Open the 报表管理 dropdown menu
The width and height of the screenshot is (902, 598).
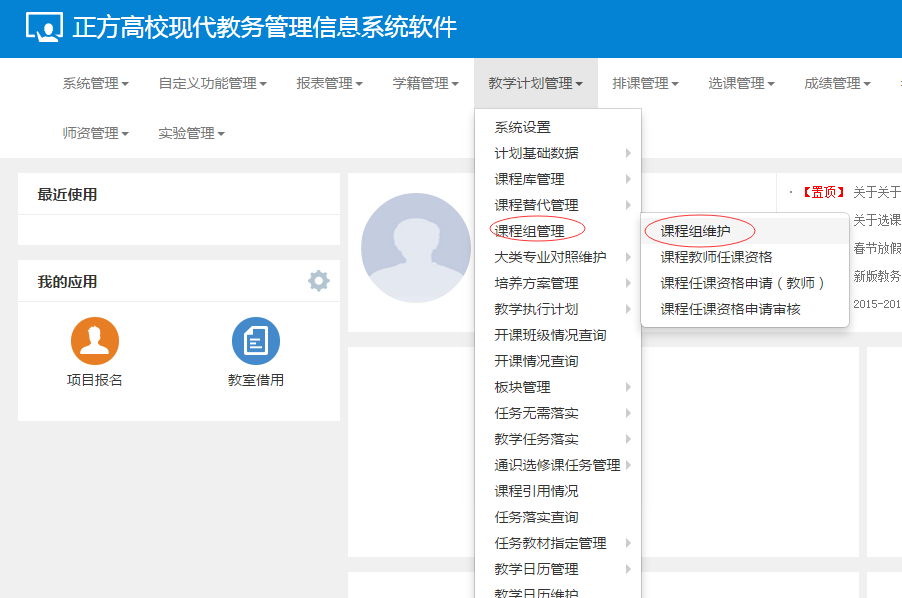(x=329, y=84)
